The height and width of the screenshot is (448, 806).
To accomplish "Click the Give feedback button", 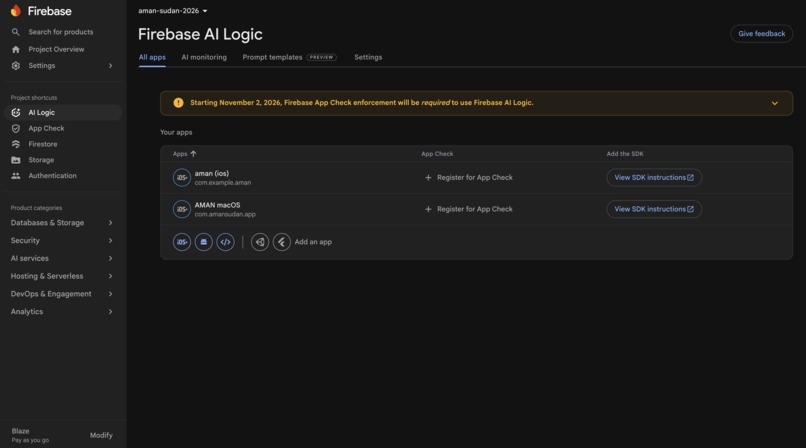I will (x=761, y=34).
